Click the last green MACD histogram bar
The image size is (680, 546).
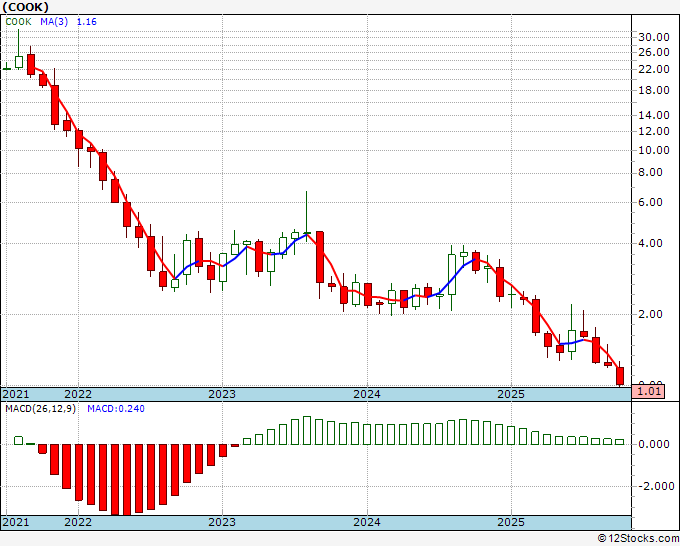(620, 442)
